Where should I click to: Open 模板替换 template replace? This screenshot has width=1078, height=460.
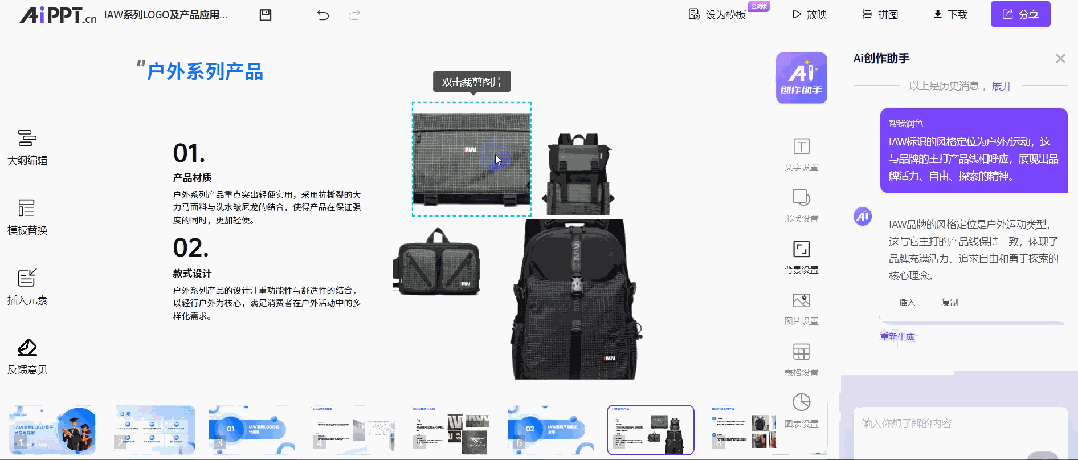[28, 217]
